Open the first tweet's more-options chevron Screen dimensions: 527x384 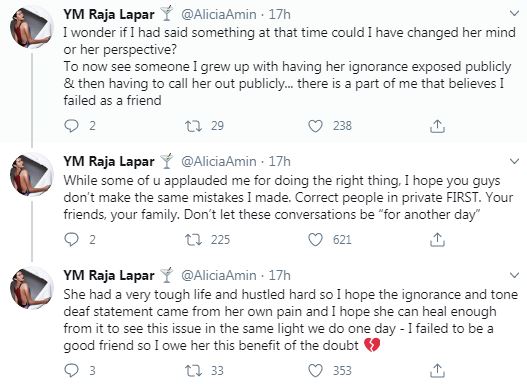[x=514, y=13]
